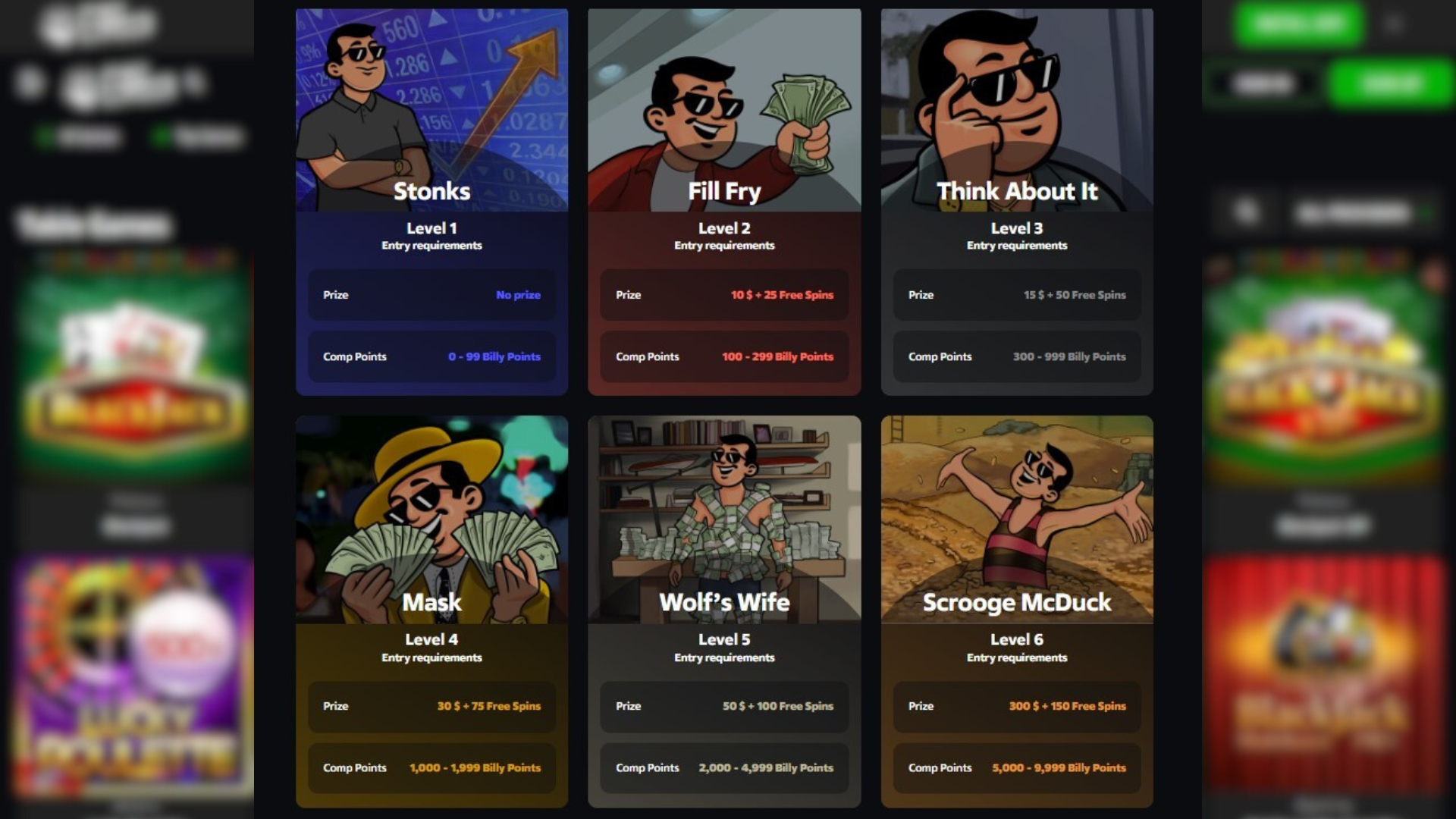This screenshot has height=819, width=1456.
Task: Click the '50 $ + 100 Free Spins' prize row
Action: (x=724, y=706)
